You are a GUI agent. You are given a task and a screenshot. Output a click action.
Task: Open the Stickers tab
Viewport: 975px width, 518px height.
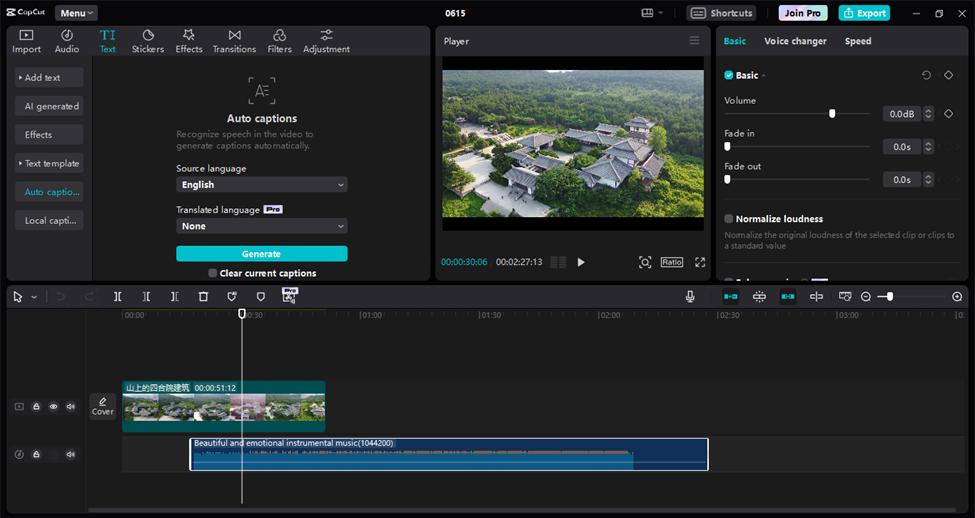coord(148,41)
